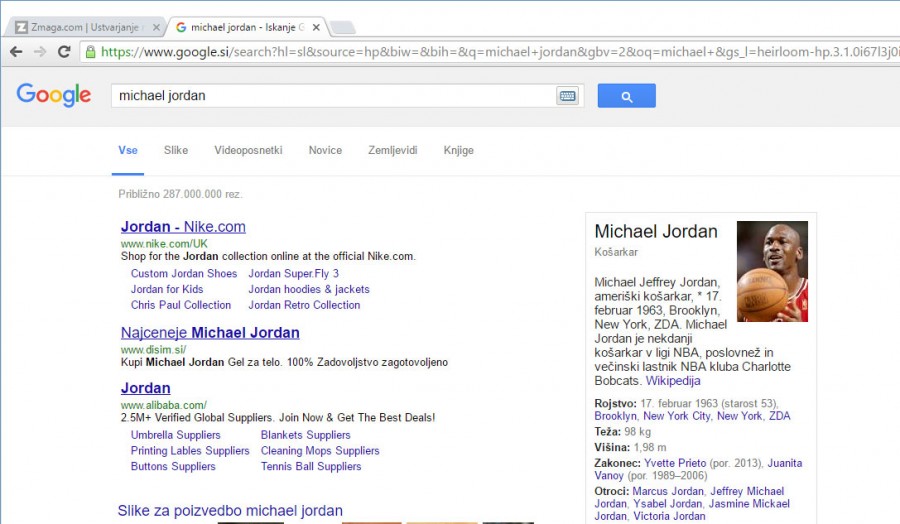Click the green padlock security icon
The height and width of the screenshot is (524, 900).
91,51
